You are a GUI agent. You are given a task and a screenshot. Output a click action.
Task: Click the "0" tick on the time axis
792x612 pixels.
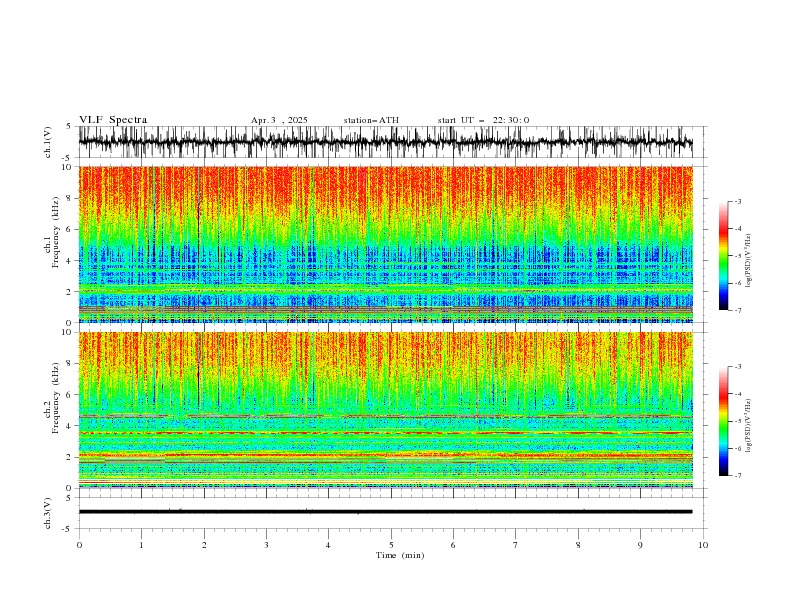pos(79,545)
